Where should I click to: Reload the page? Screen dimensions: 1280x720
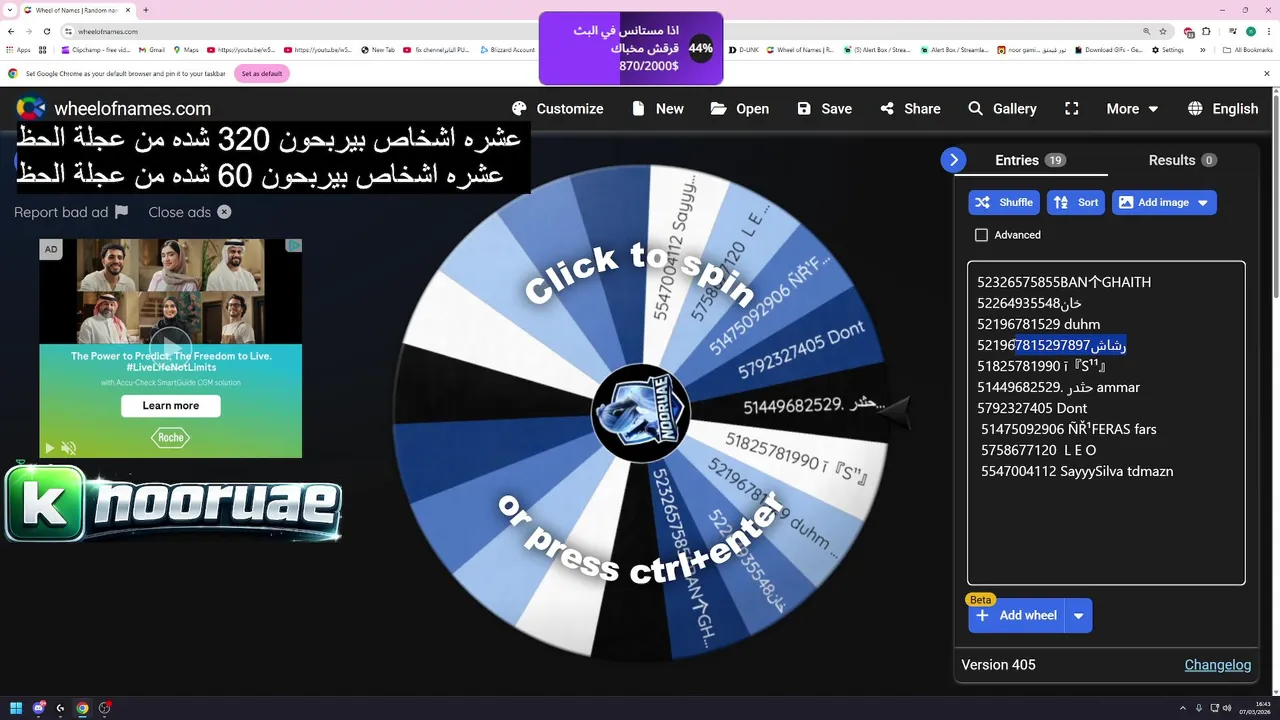(46, 32)
